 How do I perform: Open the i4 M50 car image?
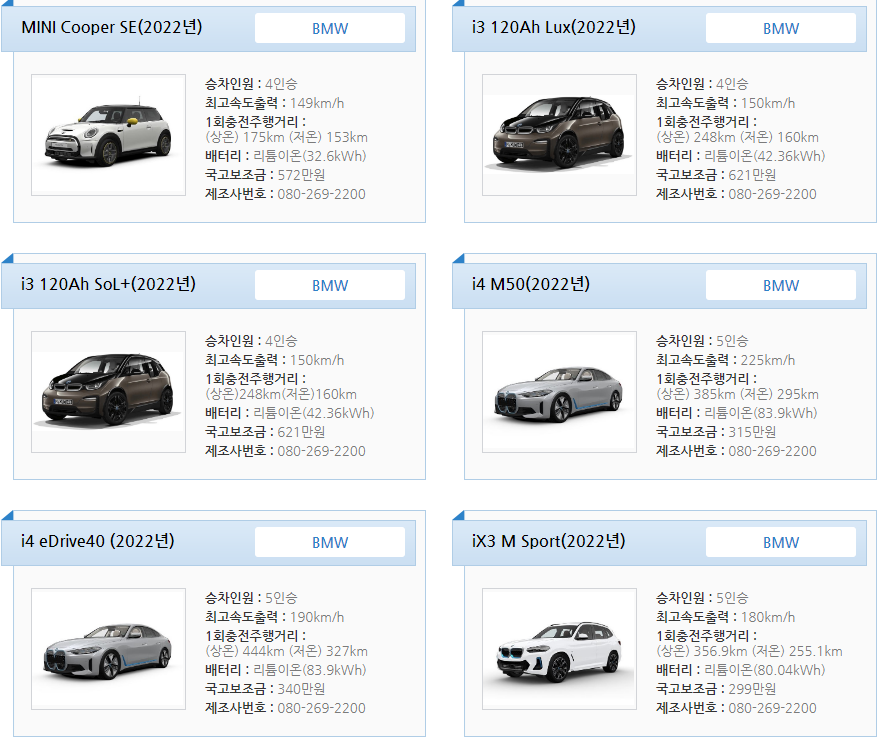(x=559, y=392)
